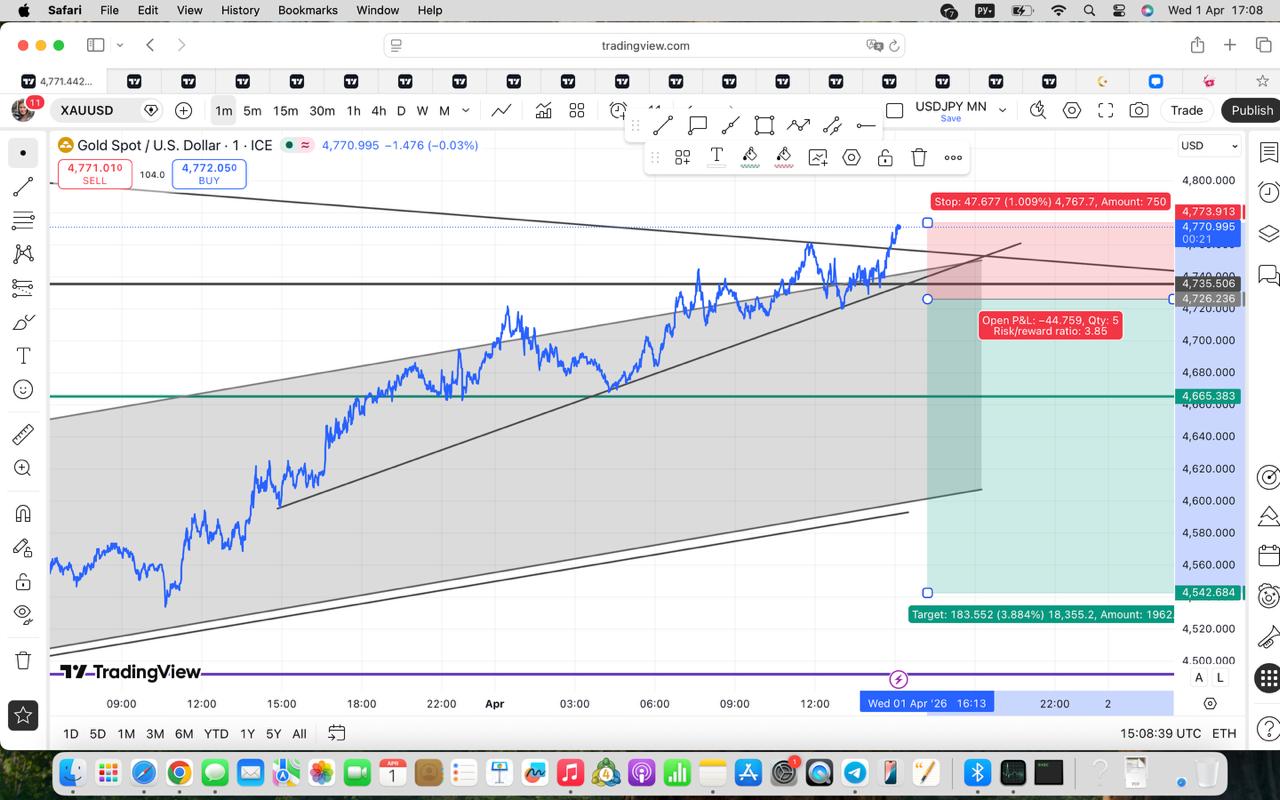Select the ruler measure tool

coord(23,434)
